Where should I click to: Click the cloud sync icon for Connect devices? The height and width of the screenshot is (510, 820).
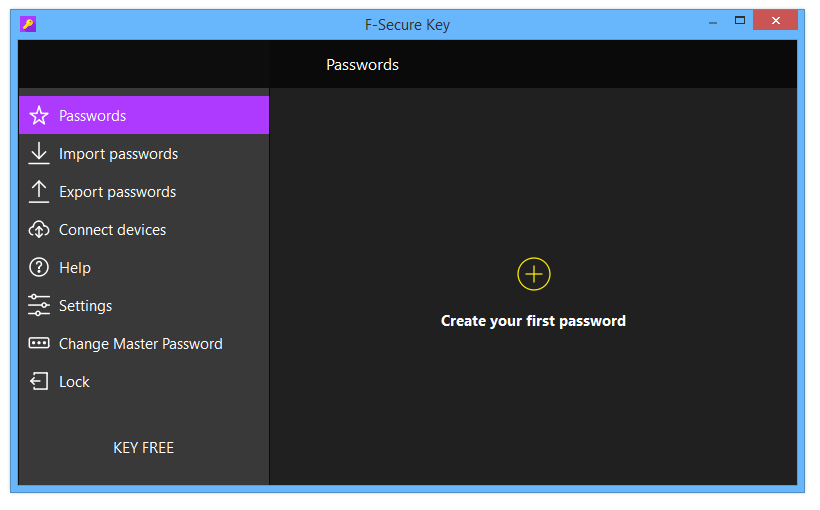tap(39, 229)
